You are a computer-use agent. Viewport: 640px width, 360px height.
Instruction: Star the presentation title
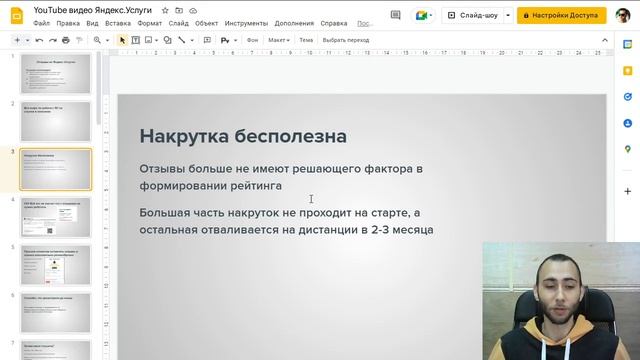point(165,11)
